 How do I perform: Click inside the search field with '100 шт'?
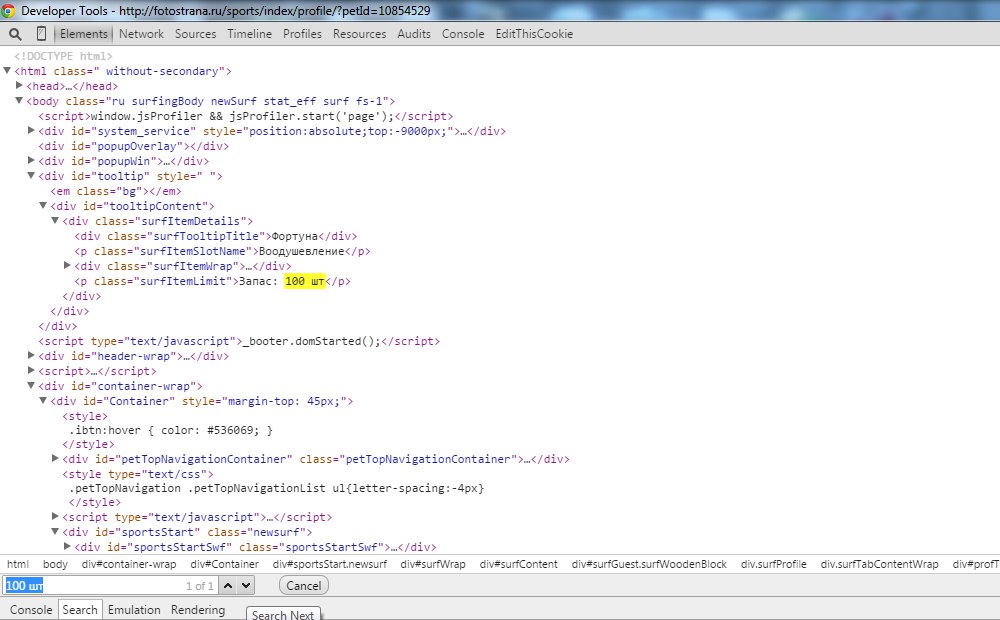[x=111, y=586]
